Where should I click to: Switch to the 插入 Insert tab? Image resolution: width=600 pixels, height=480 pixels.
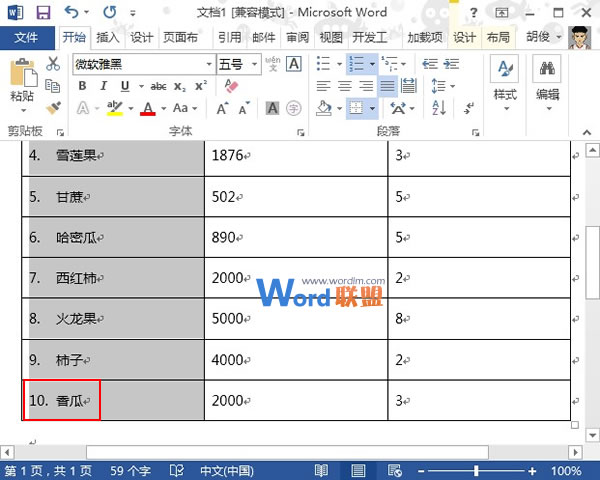[x=108, y=38]
